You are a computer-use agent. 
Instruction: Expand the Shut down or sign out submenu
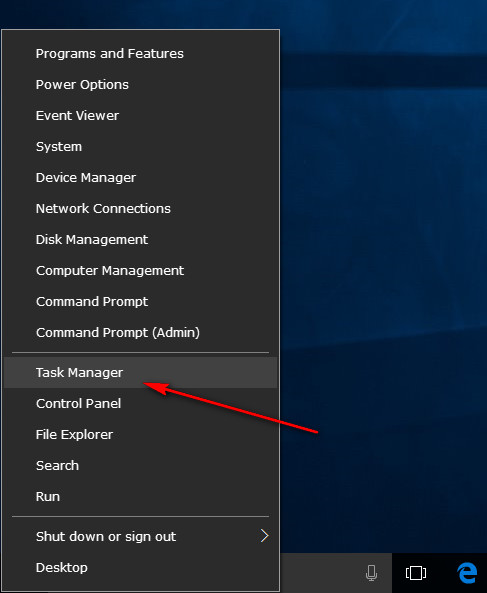(140, 536)
